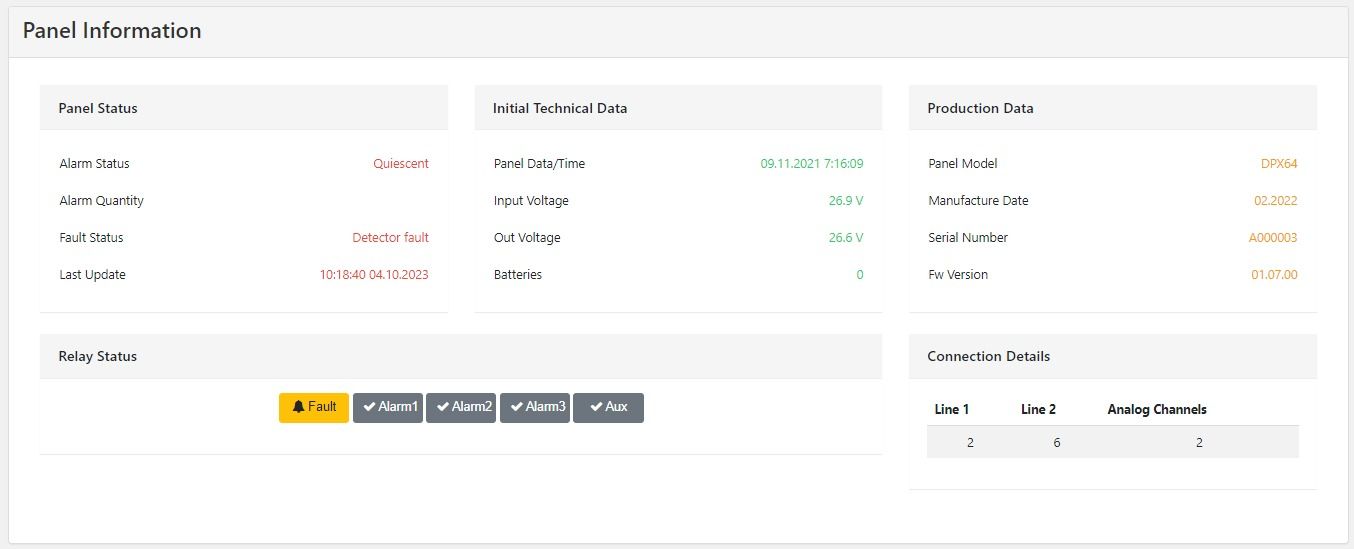1354x549 pixels.
Task: Click the Line 2 column header
Action: (1039, 409)
